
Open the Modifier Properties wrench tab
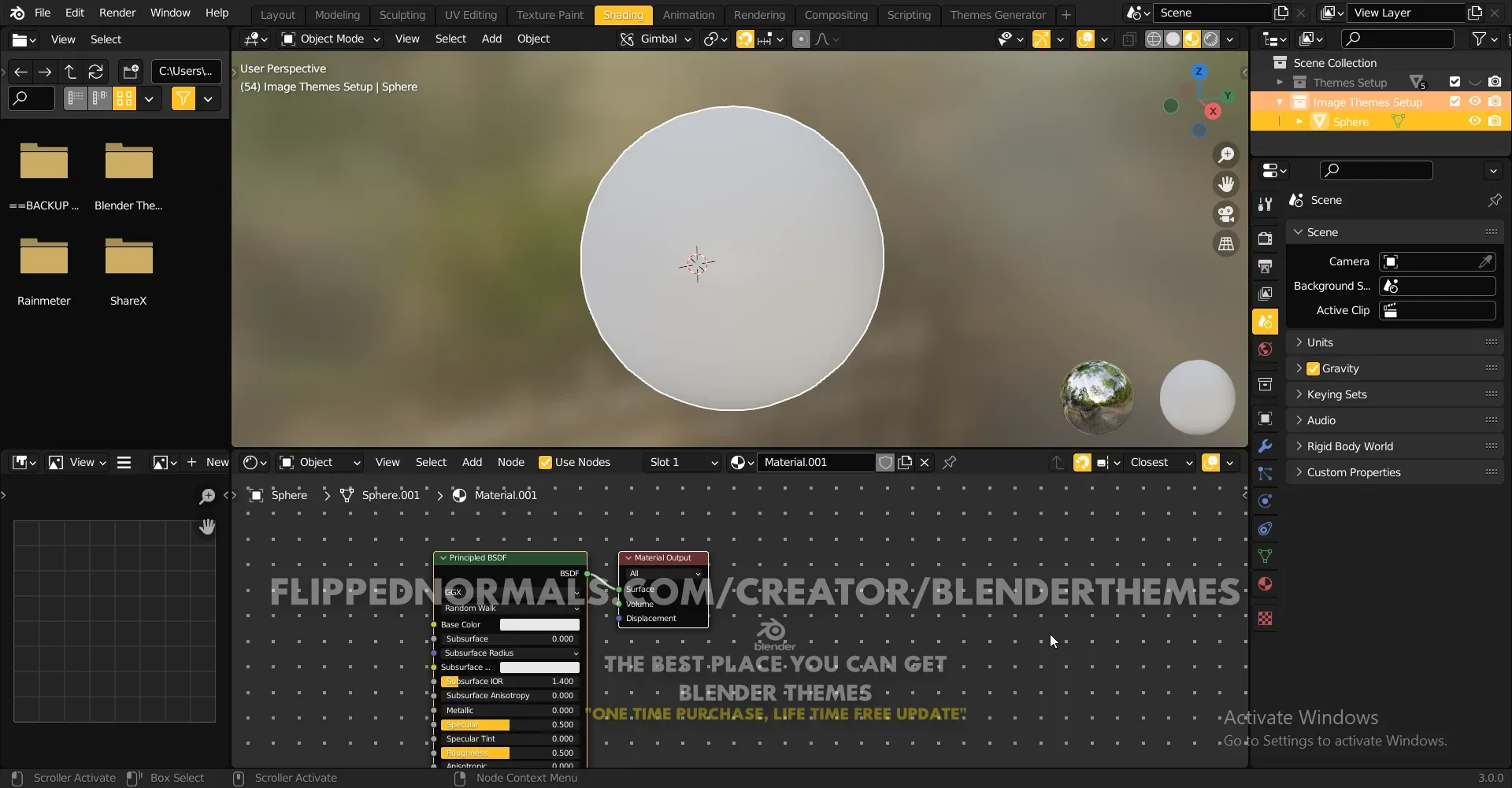[x=1266, y=446]
